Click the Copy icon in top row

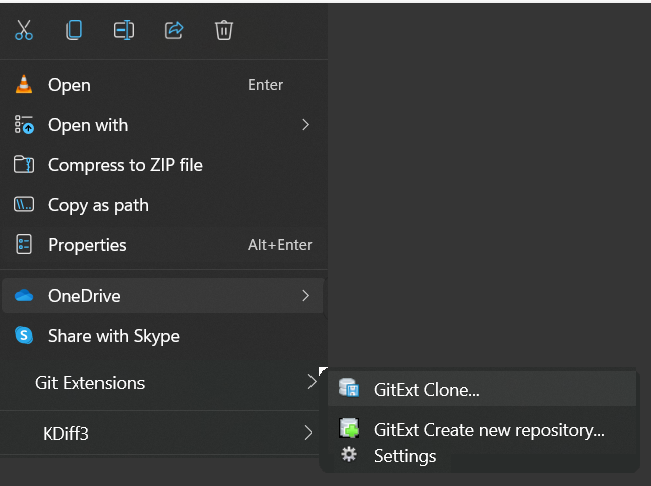tap(74, 30)
